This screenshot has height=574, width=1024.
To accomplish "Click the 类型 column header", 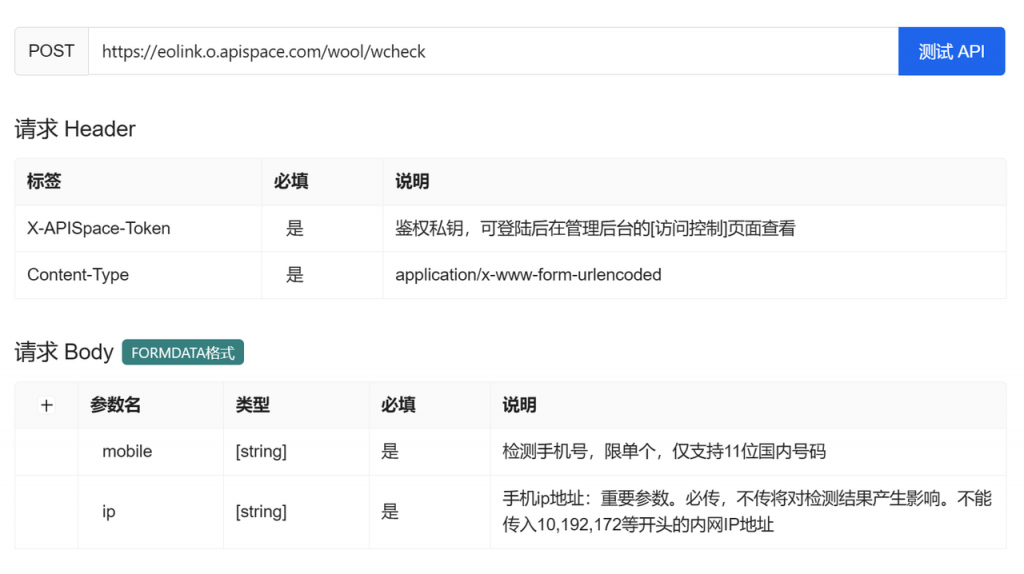I will click(252, 405).
